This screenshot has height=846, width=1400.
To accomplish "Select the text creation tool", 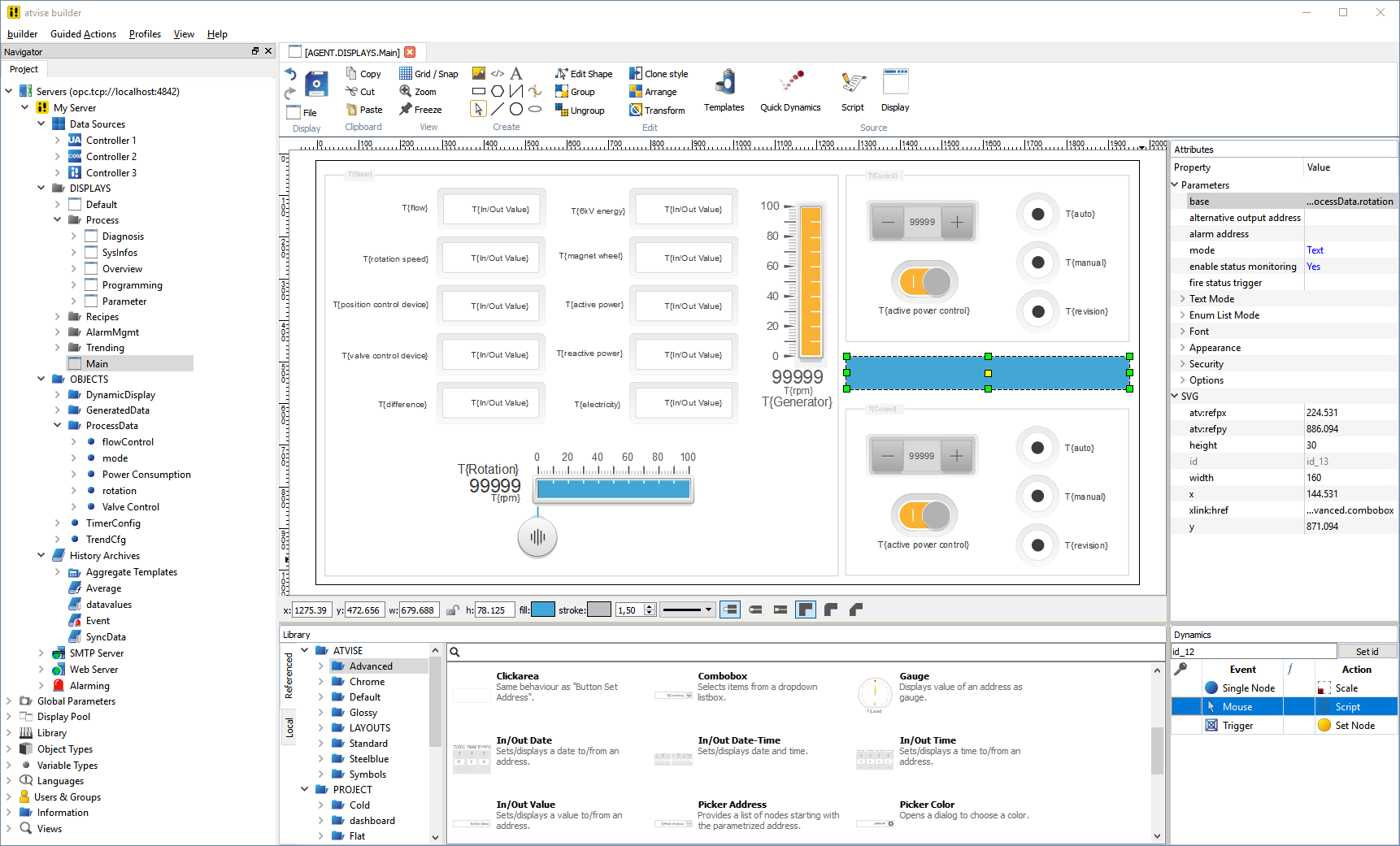I will (516, 73).
